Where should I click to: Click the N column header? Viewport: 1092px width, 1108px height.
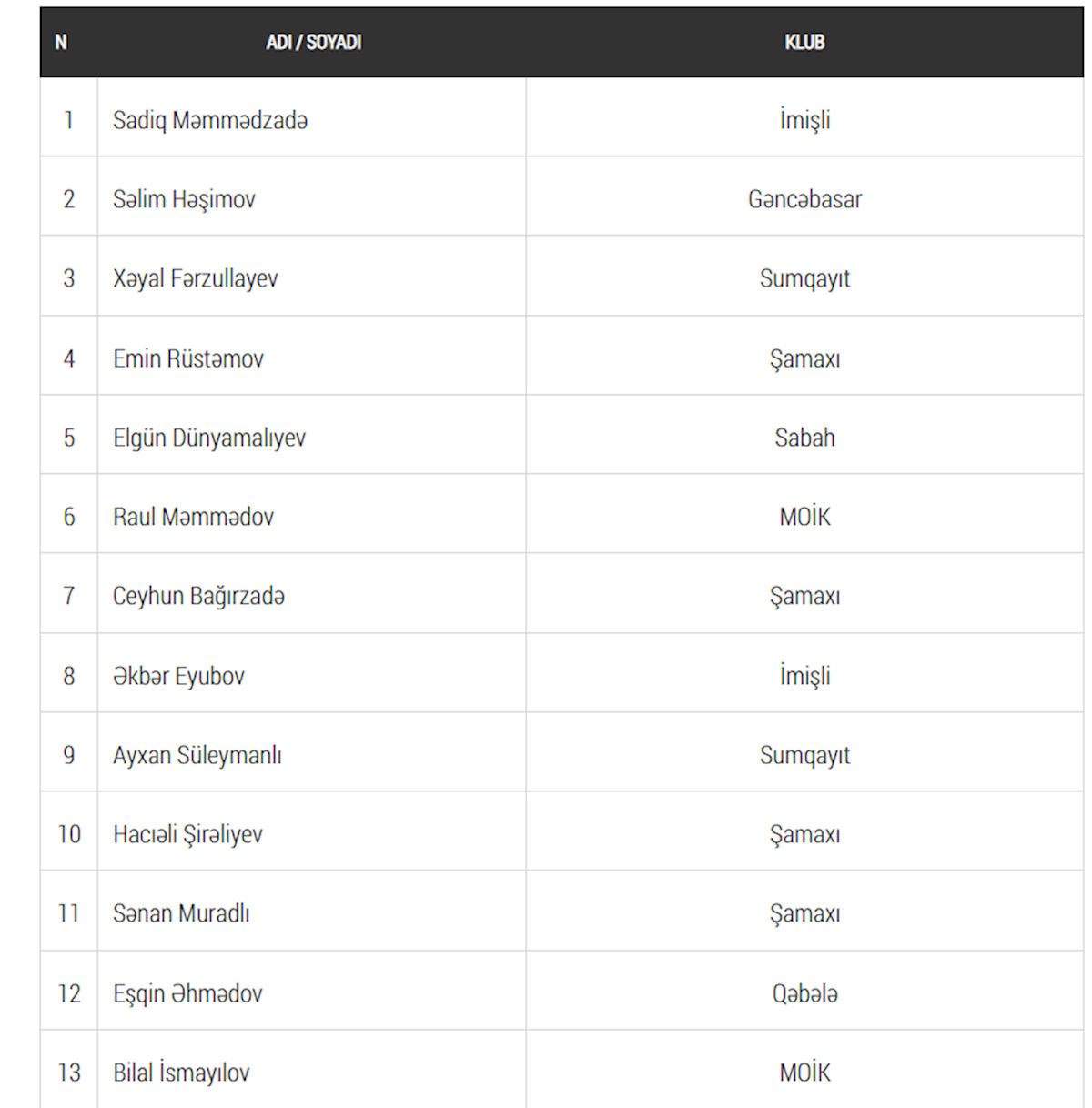[61, 42]
